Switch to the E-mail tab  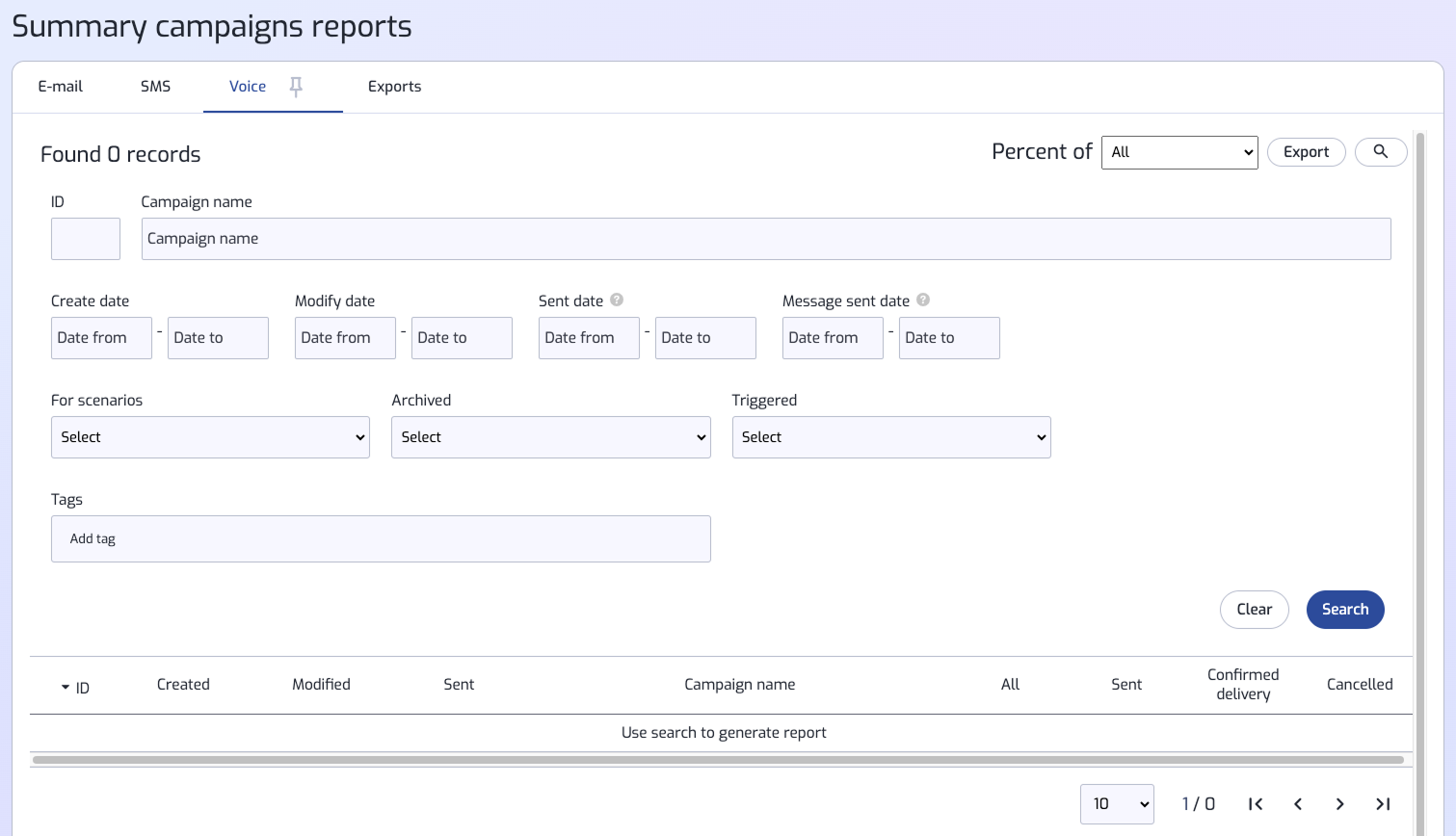pyautogui.click(x=61, y=87)
